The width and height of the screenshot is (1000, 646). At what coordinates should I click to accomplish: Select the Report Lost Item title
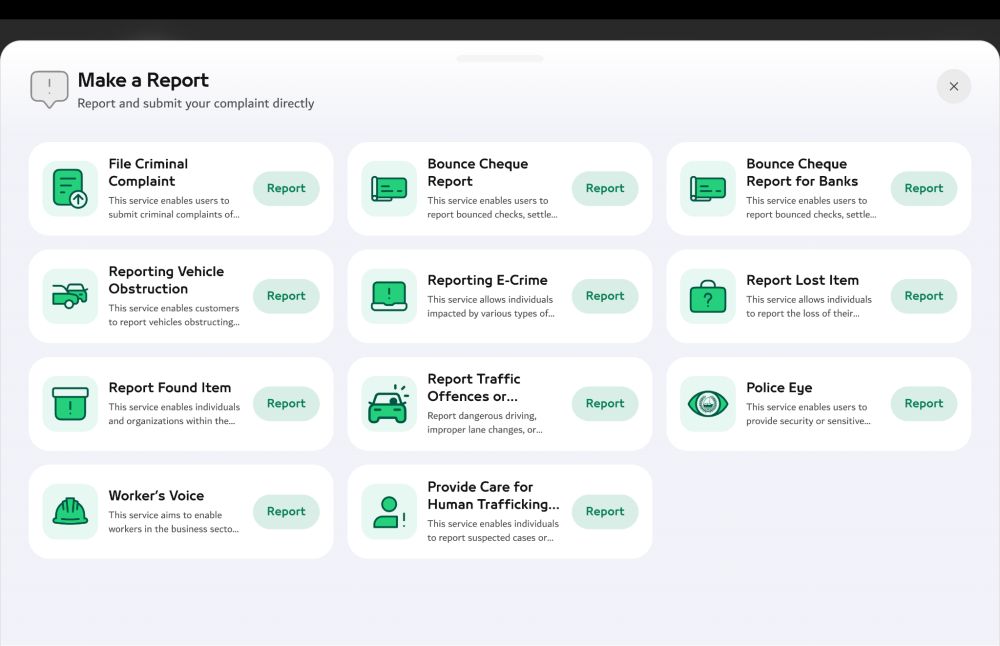802,280
